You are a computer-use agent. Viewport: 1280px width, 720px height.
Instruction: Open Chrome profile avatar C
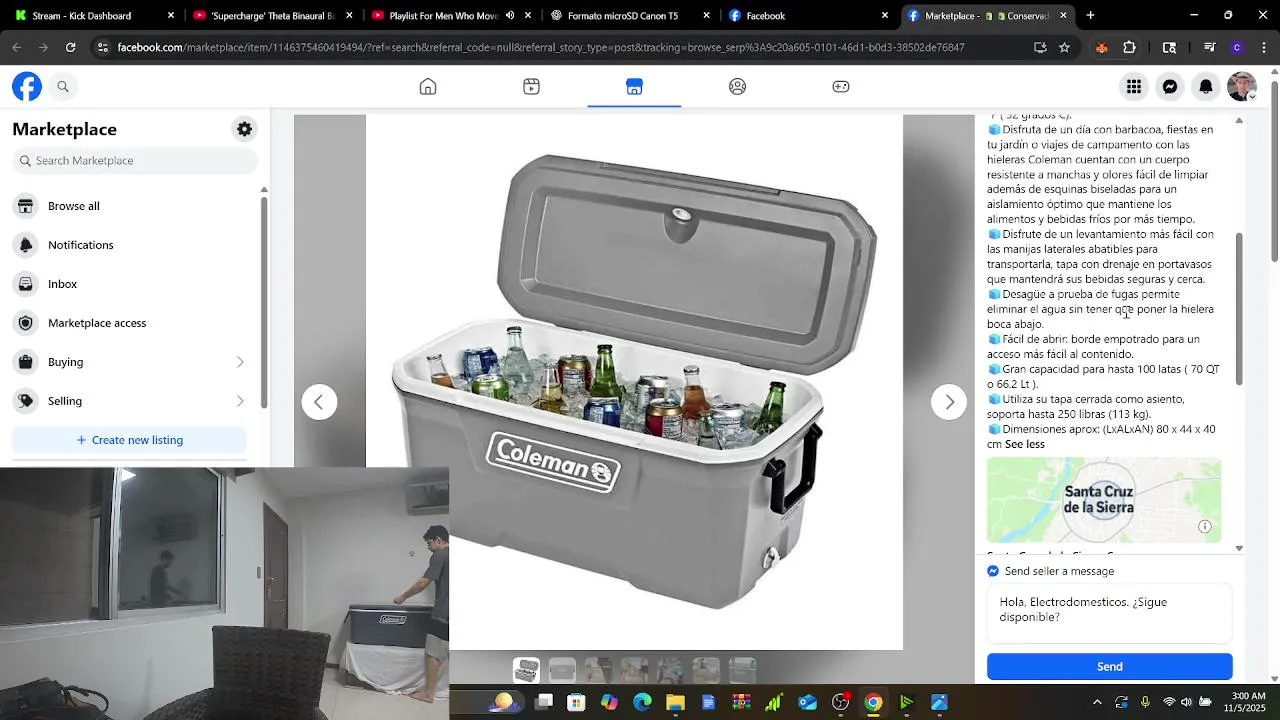coord(1237,47)
